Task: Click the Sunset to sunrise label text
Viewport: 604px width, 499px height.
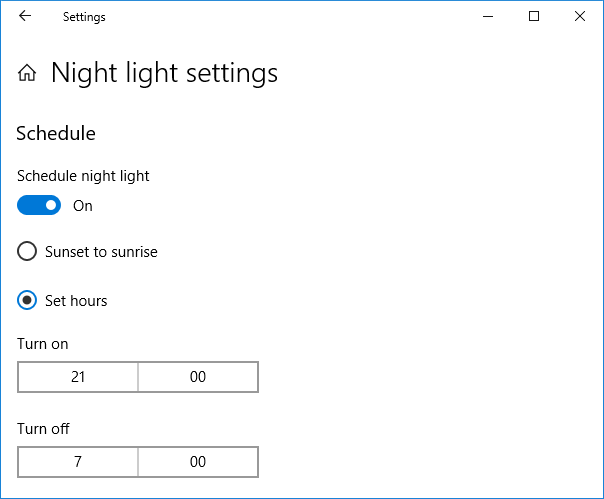Action: (101, 252)
